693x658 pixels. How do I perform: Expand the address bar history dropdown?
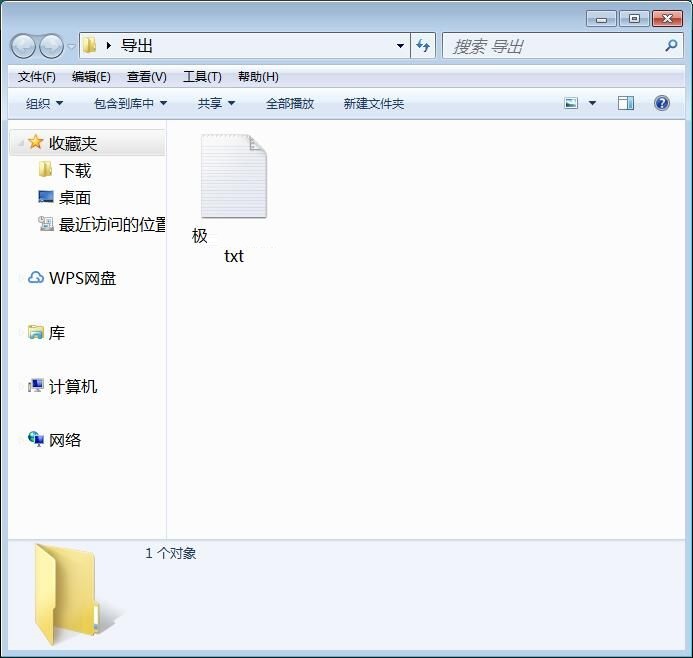click(400, 46)
